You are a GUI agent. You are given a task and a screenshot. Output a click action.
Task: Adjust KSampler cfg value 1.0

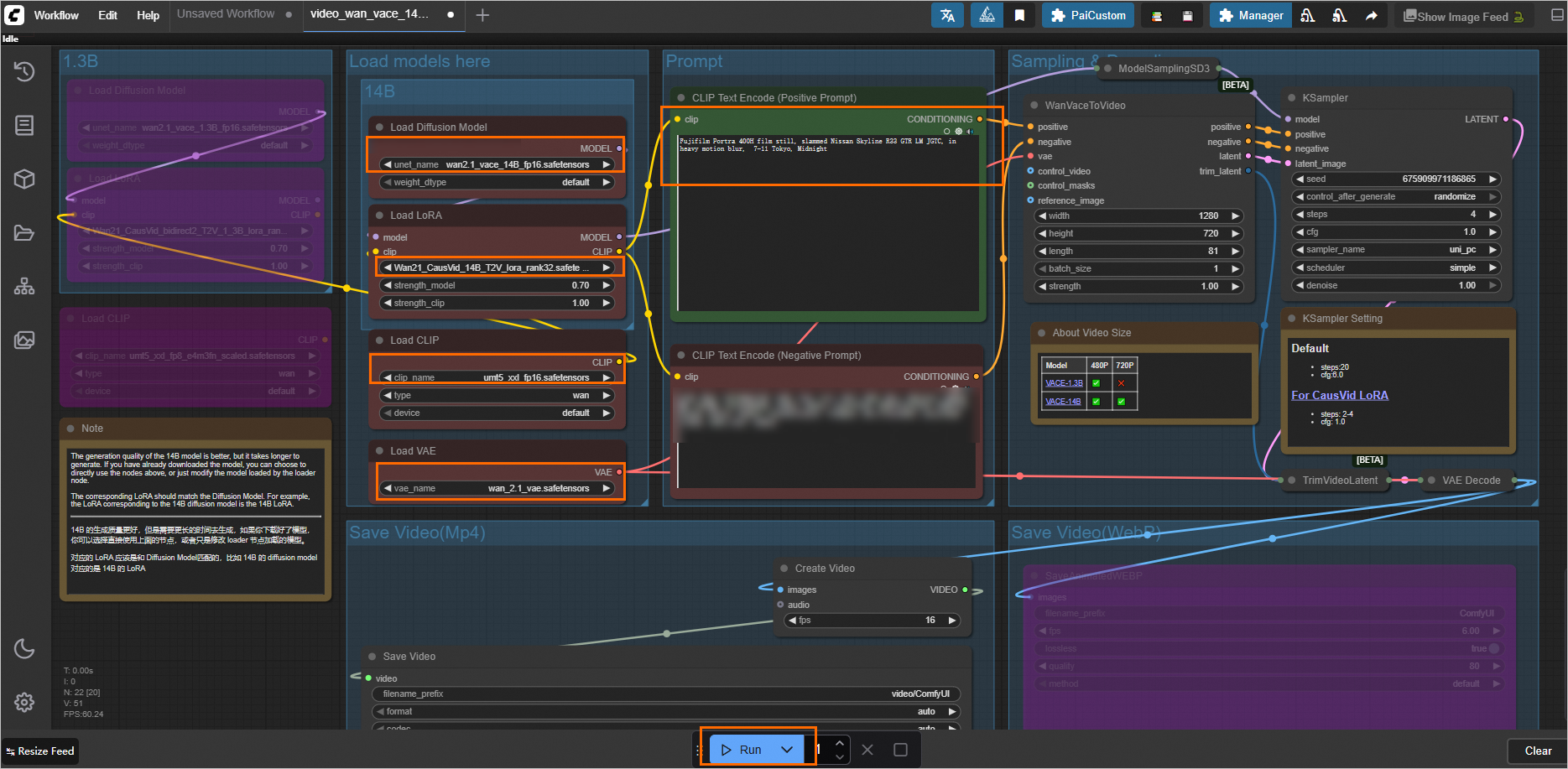tap(1396, 231)
